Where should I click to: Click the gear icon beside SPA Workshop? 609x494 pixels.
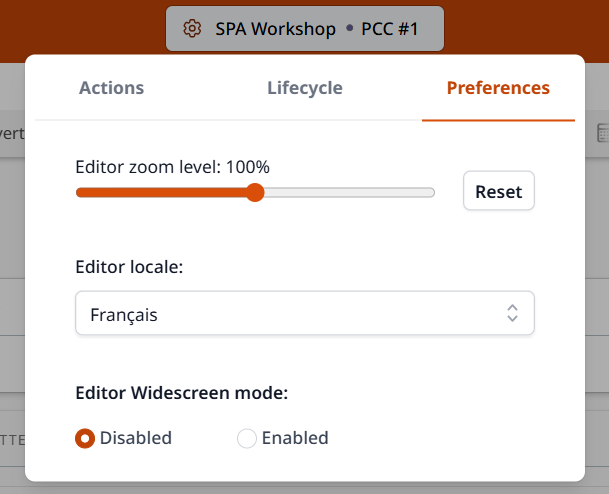click(192, 29)
